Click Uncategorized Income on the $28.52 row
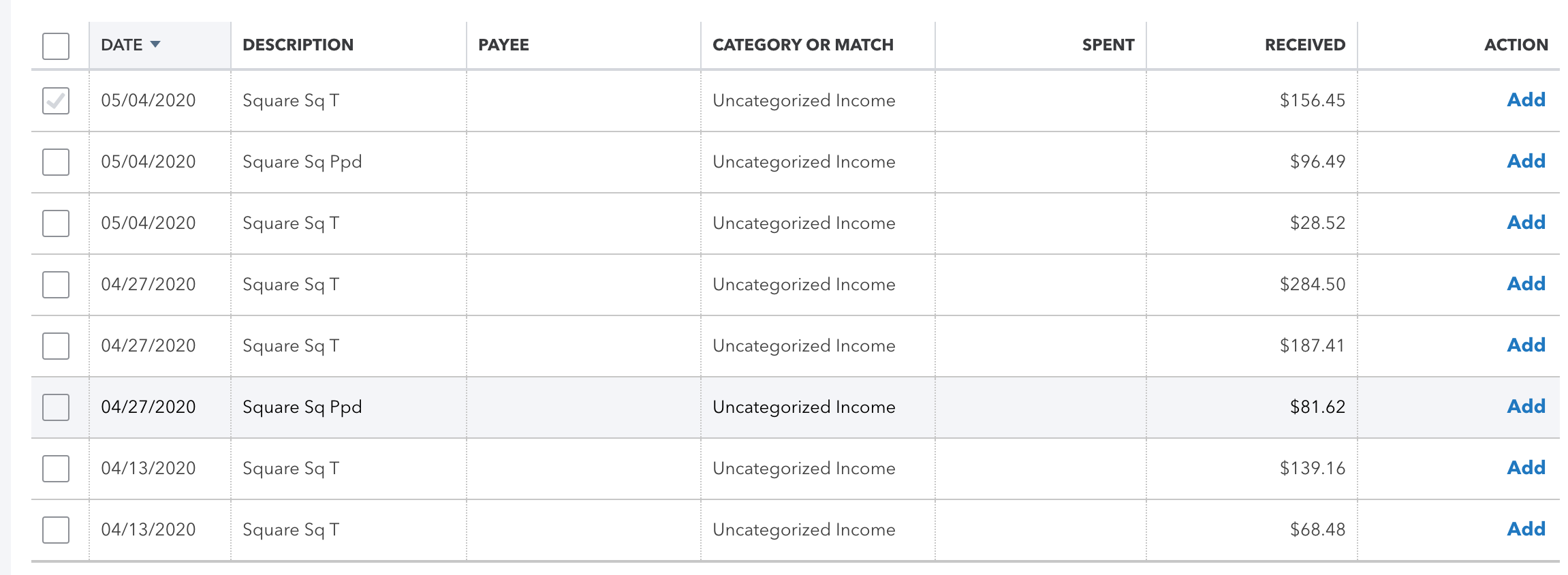The height and width of the screenshot is (575, 1568). tap(803, 223)
